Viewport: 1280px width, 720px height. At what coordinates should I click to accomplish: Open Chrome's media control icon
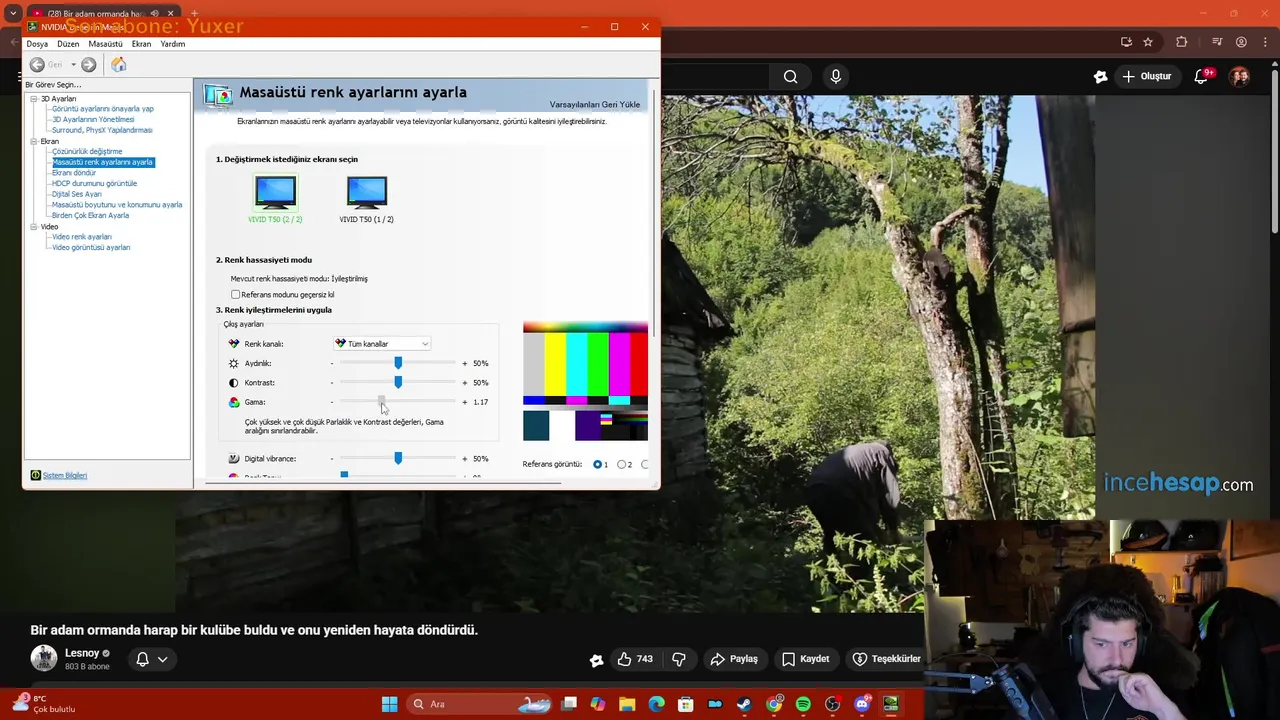(x=1217, y=42)
